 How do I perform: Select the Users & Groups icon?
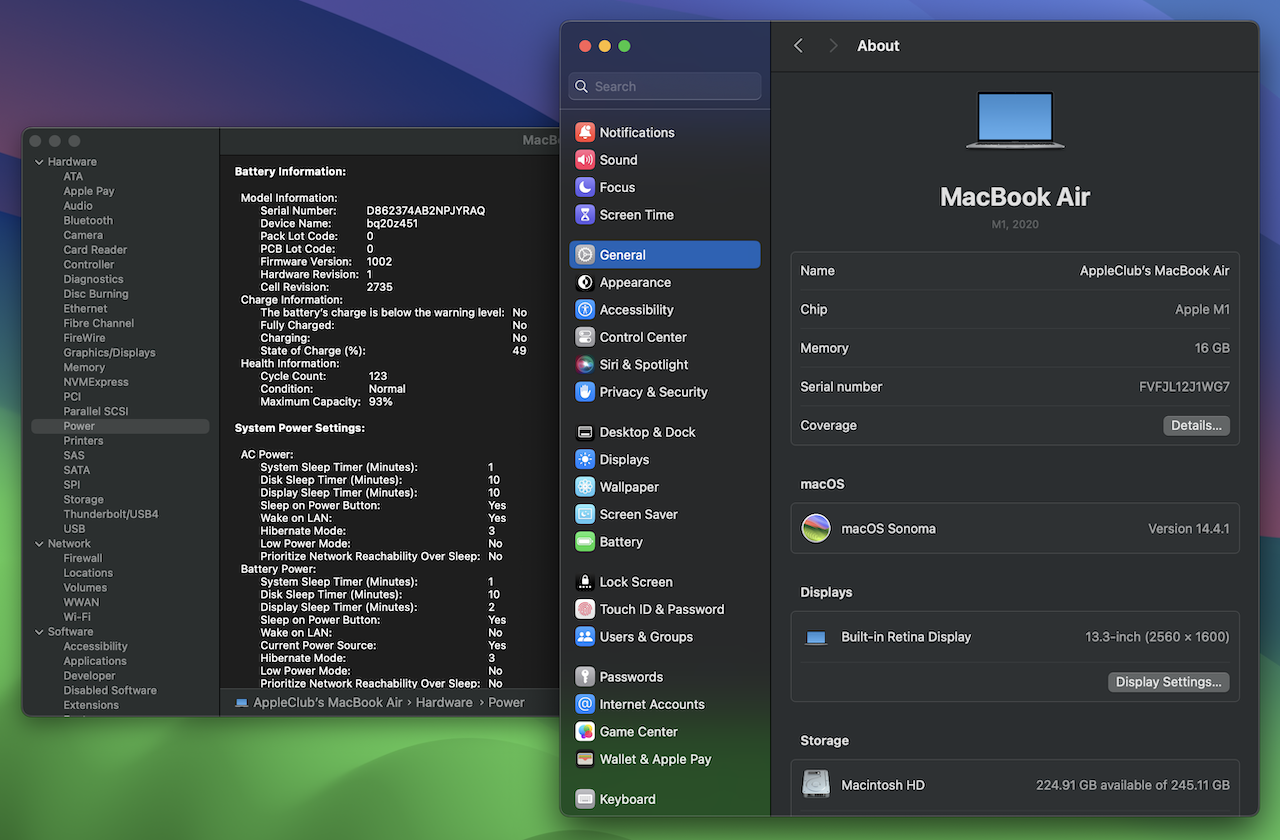[585, 637]
